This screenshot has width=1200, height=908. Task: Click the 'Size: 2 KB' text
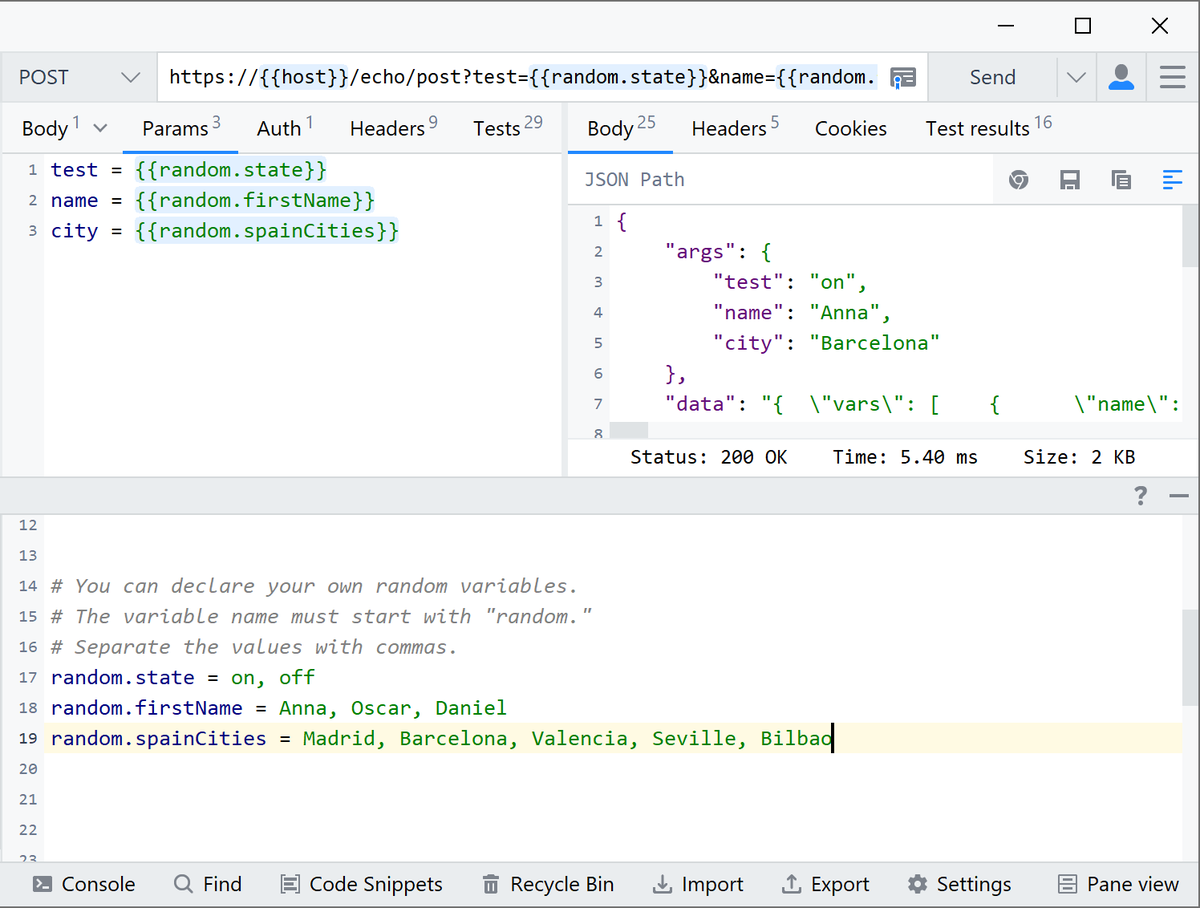(1079, 457)
